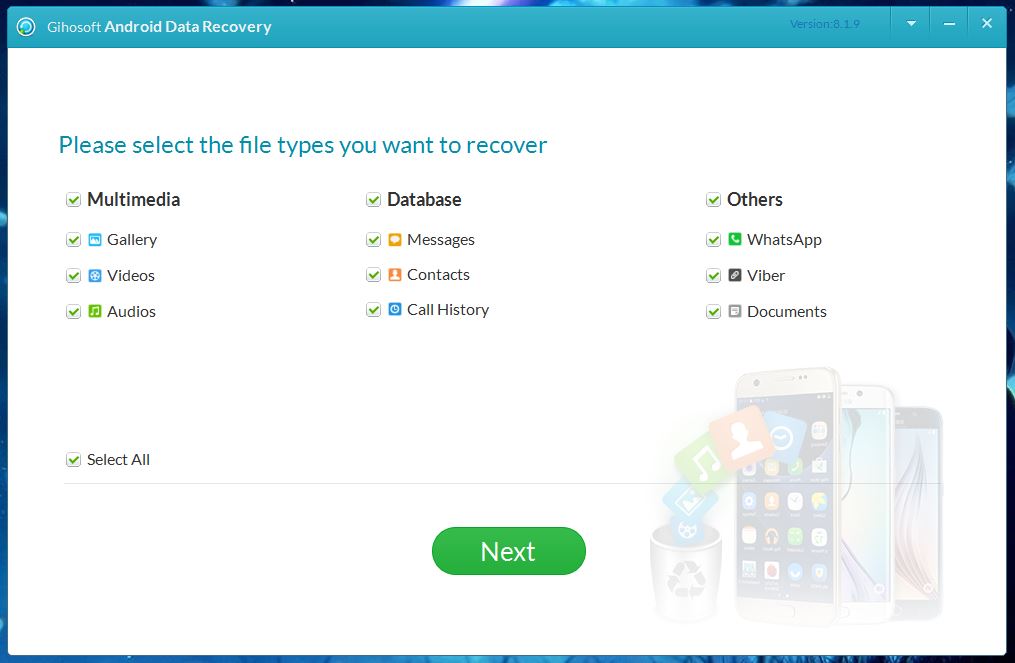Image resolution: width=1015 pixels, height=663 pixels.
Task: Click the 'Gihosoft Android Data Recovery' title
Action: click(159, 27)
